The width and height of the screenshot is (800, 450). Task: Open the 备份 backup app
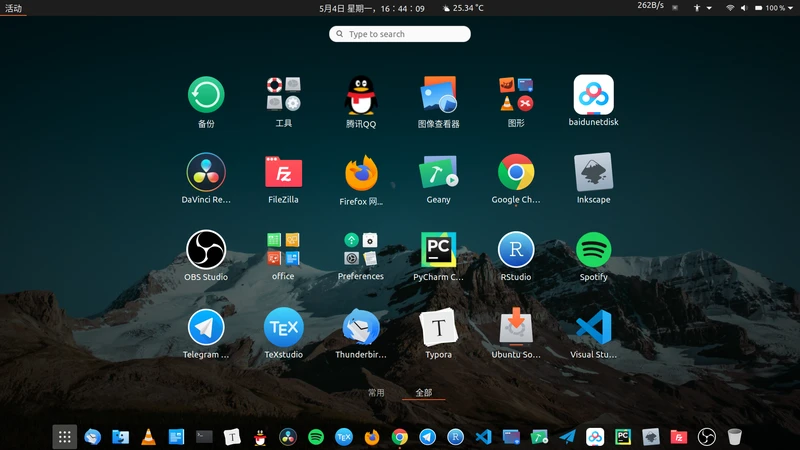point(206,95)
